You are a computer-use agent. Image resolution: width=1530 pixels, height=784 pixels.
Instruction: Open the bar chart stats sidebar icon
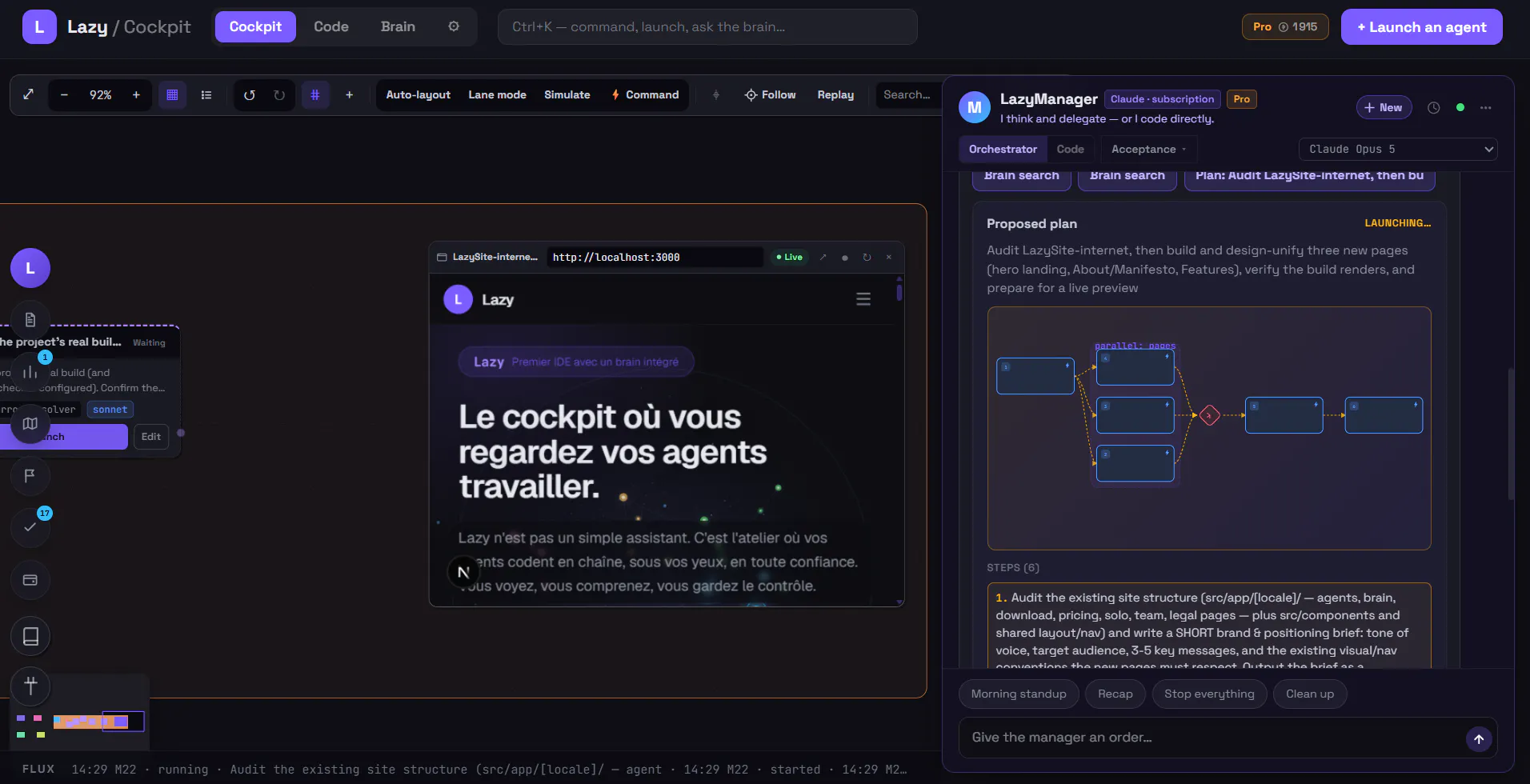coord(30,372)
